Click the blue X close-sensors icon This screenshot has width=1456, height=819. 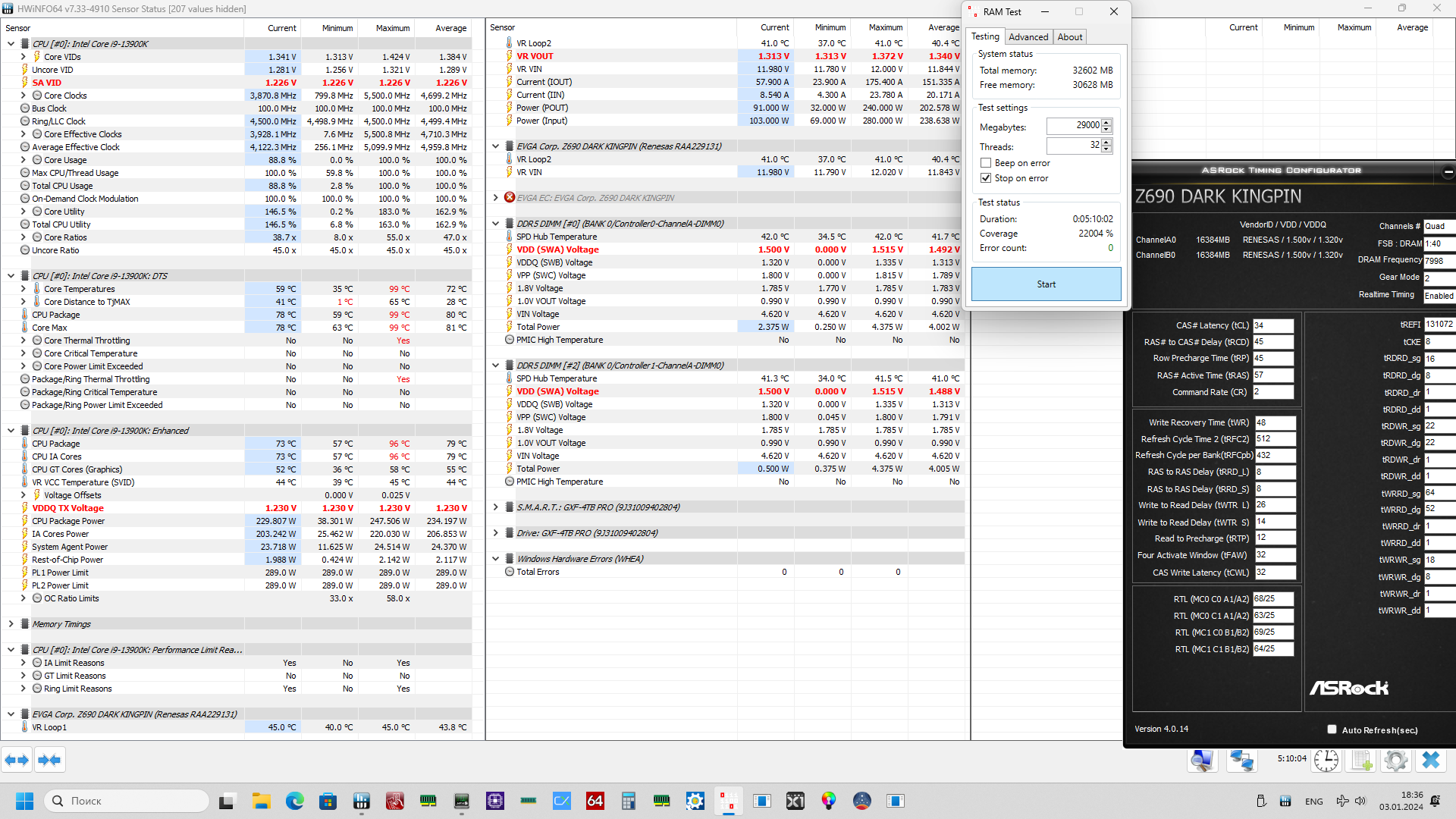tap(1431, 760)
